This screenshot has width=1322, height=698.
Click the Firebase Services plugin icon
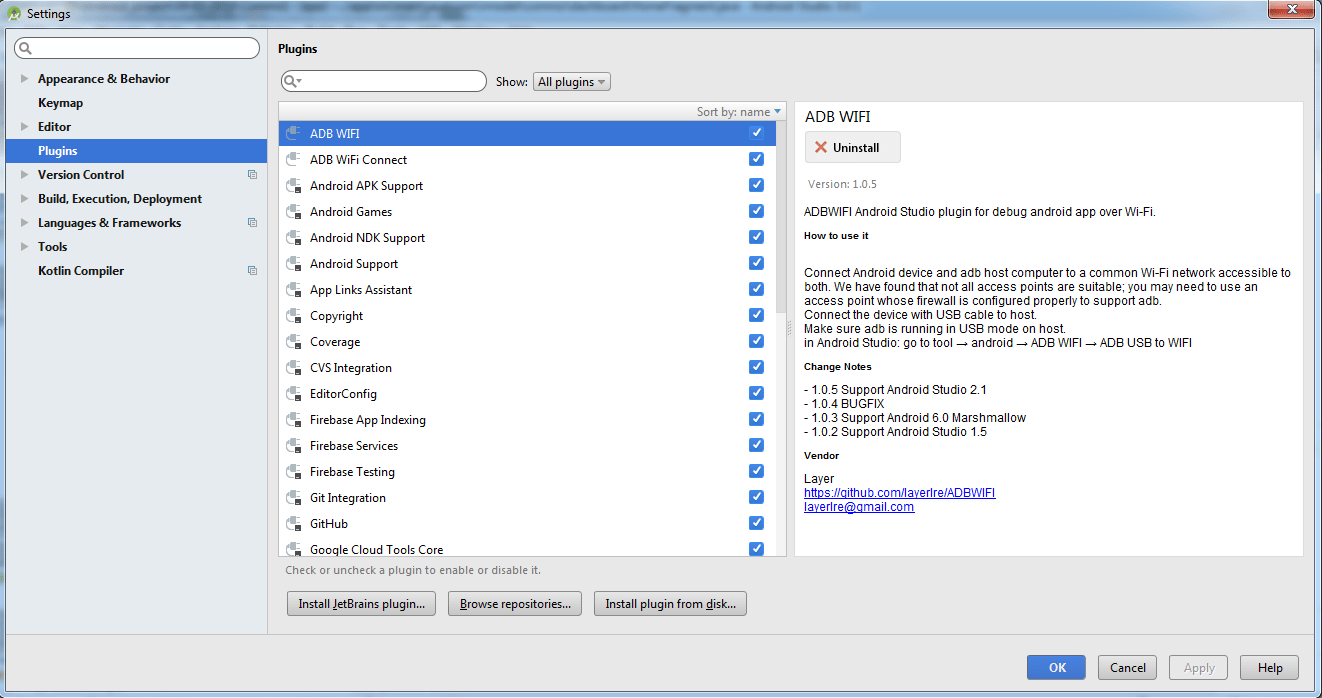(x=293, y=445)
